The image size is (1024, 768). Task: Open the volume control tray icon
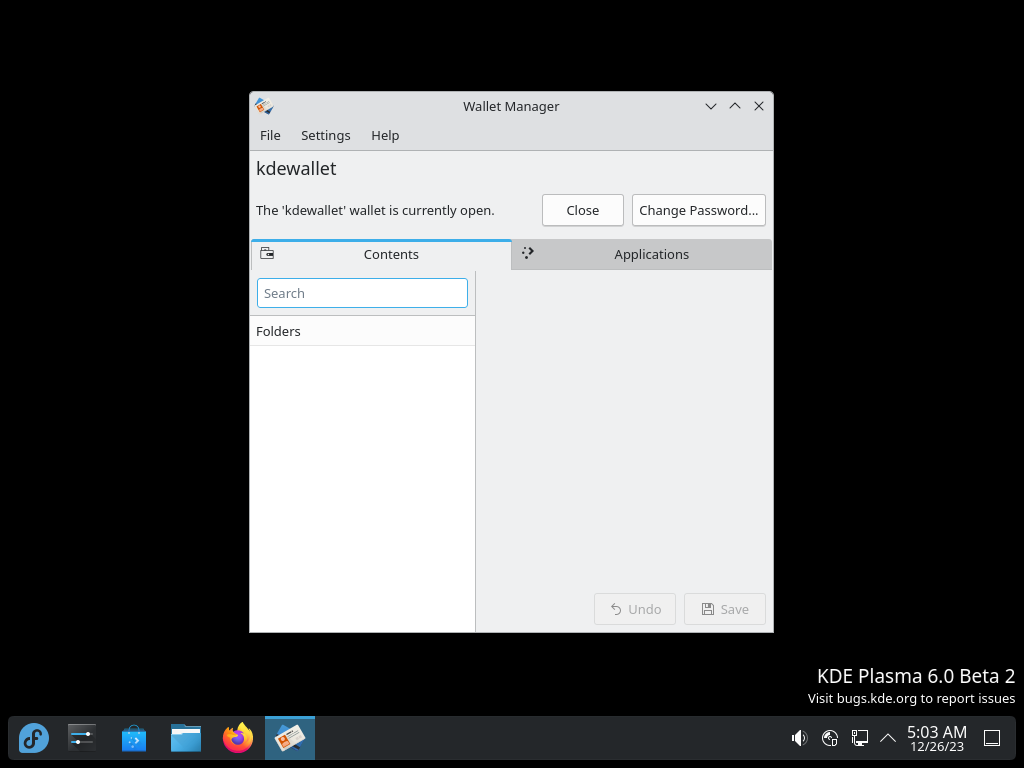[799, 738]
